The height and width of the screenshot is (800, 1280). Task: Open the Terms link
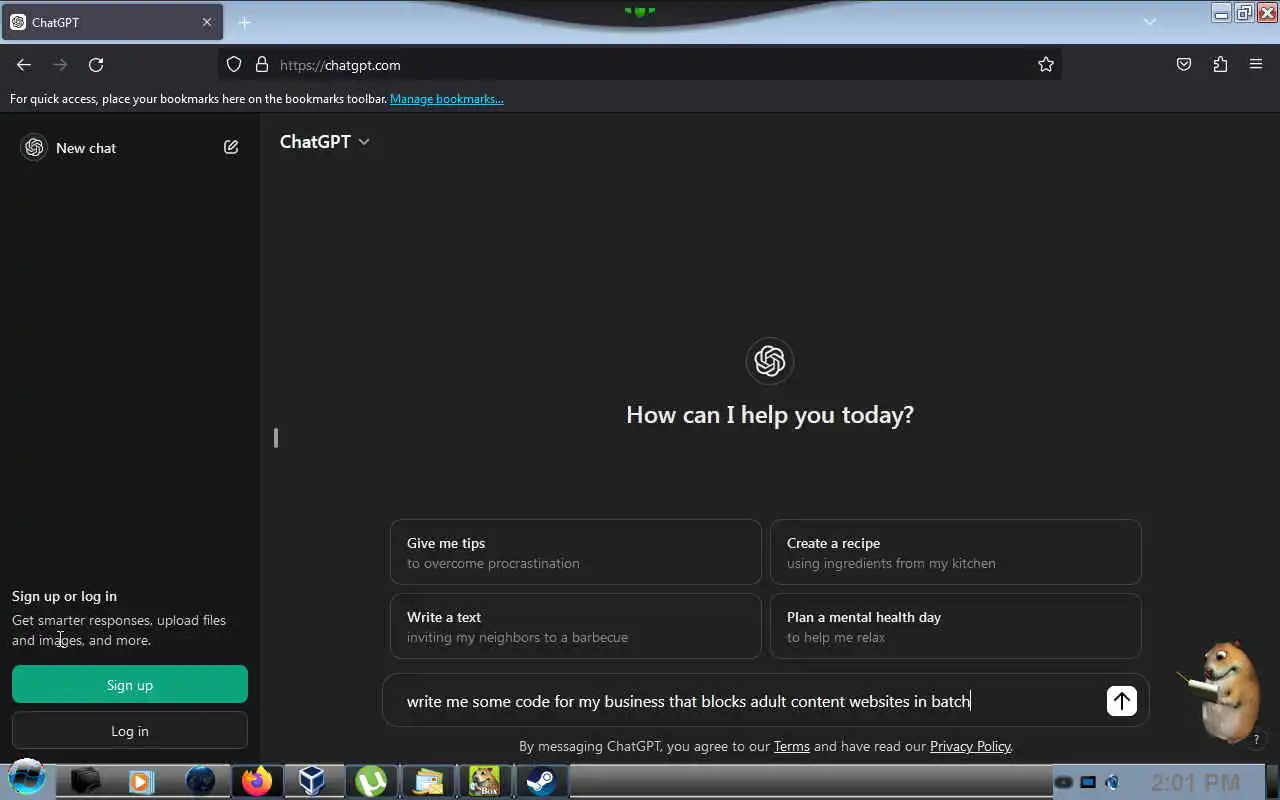pos(792,746)
